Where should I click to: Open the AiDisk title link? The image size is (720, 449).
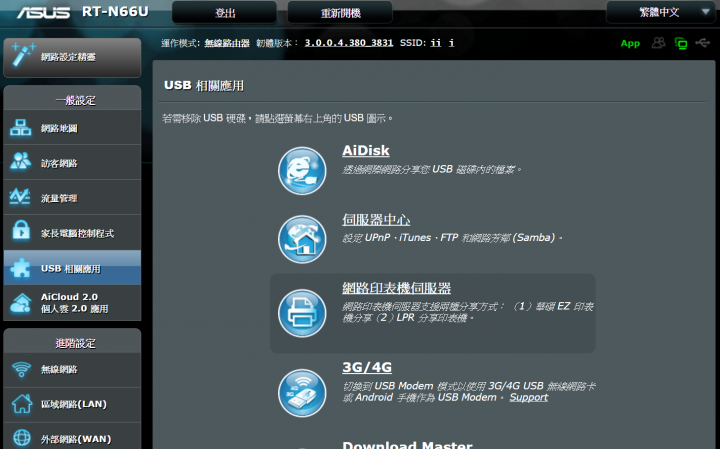pos(366,151)
